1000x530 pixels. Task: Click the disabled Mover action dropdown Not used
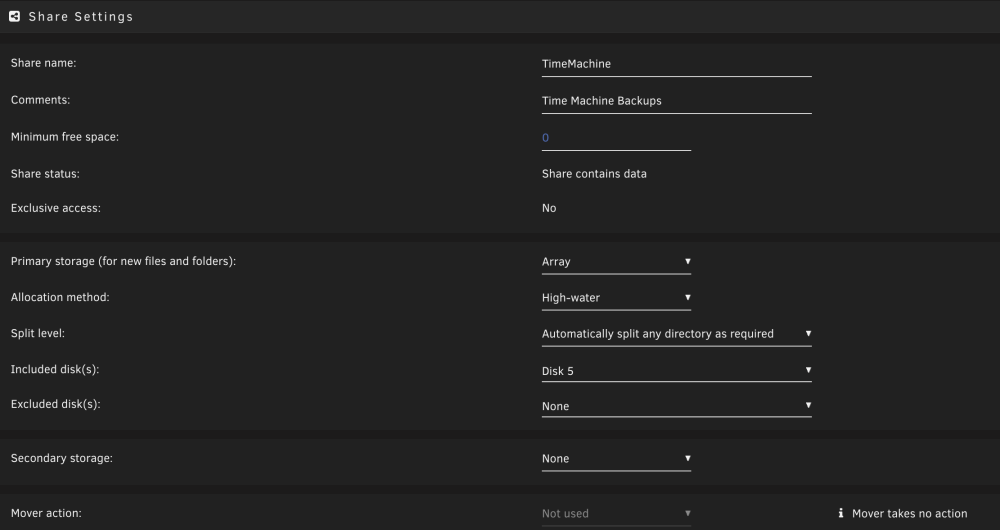(x=616, y=513)
